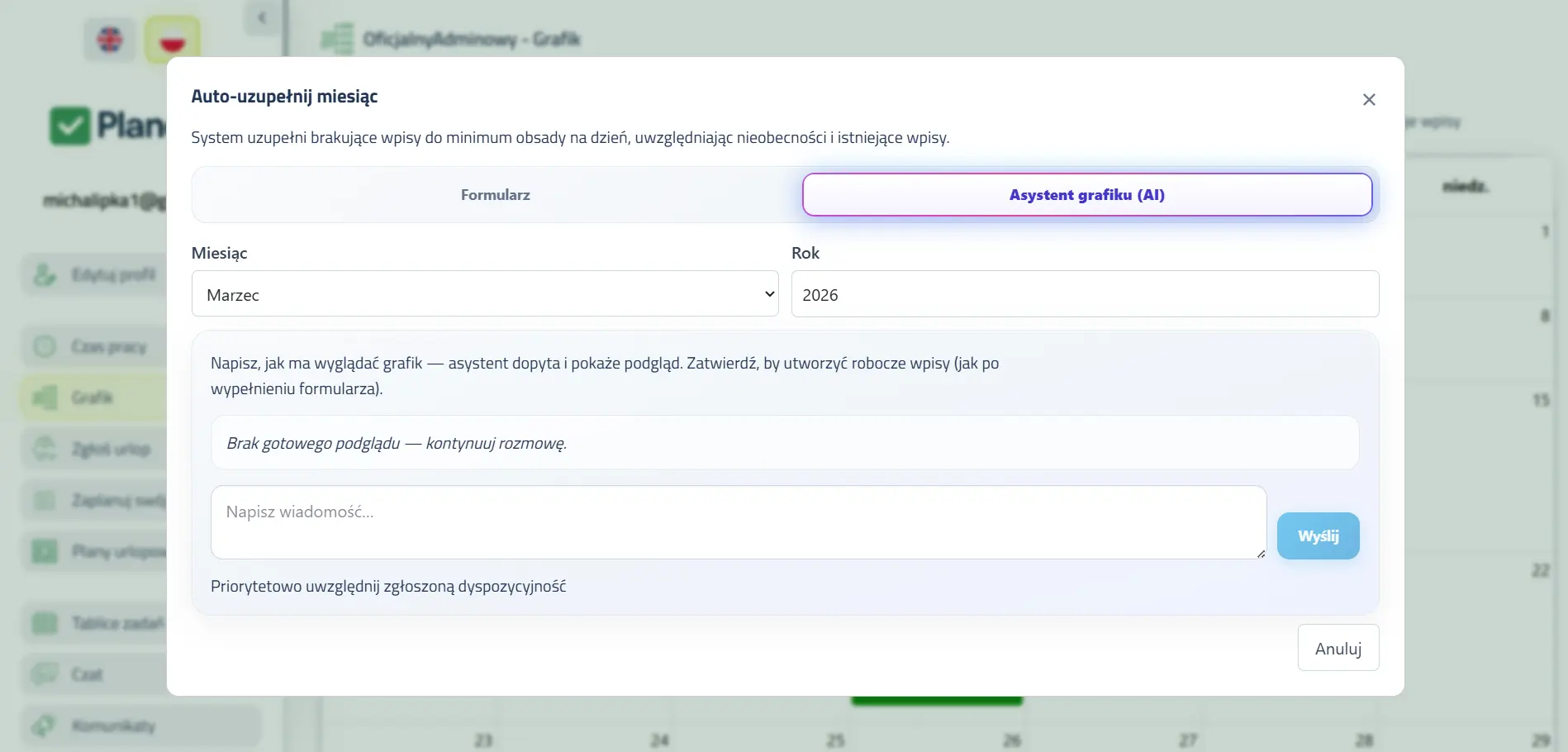Focus the Rok field showing 2026

pos(1084,294)
